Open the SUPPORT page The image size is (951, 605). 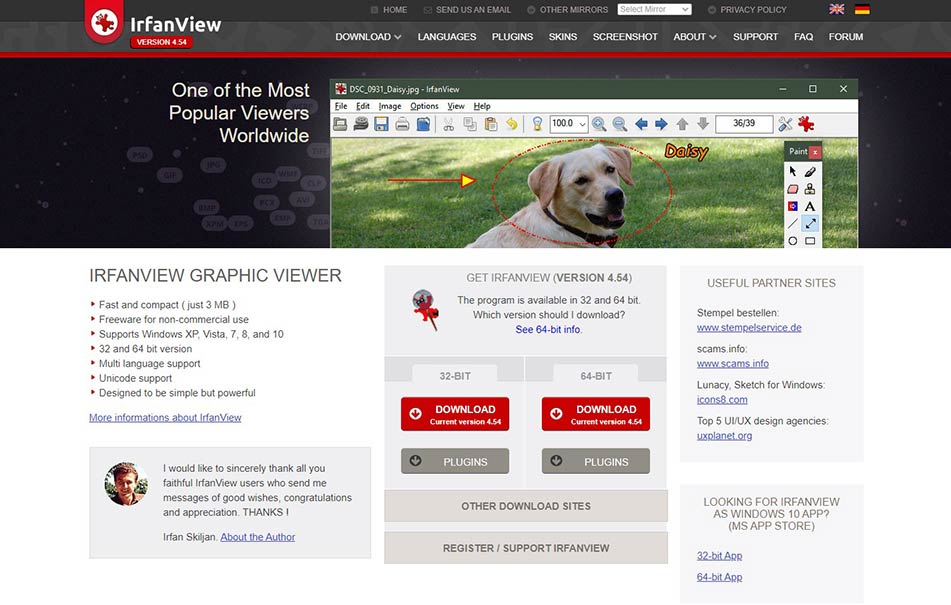pos(755,36)
